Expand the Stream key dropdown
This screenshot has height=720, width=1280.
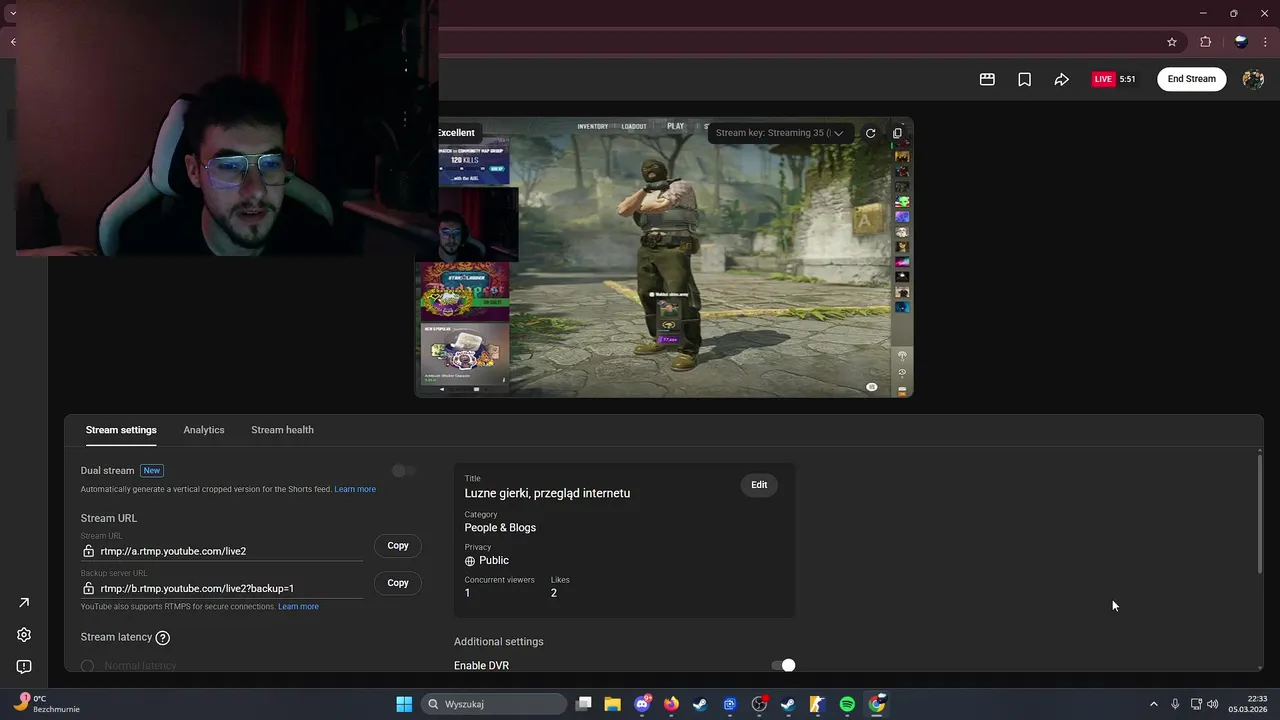tap(780, 133)
